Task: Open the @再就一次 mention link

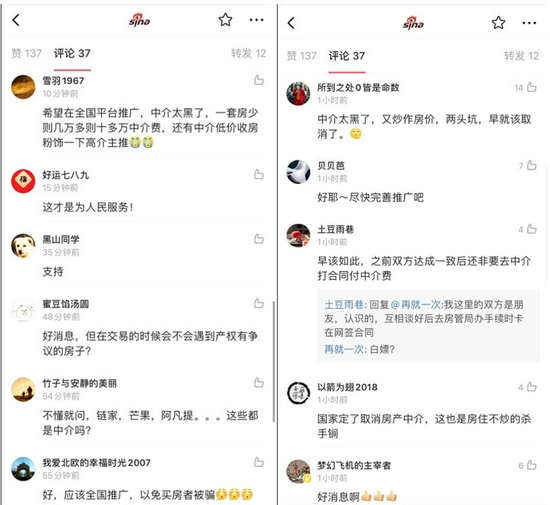Action: point(415,304)
